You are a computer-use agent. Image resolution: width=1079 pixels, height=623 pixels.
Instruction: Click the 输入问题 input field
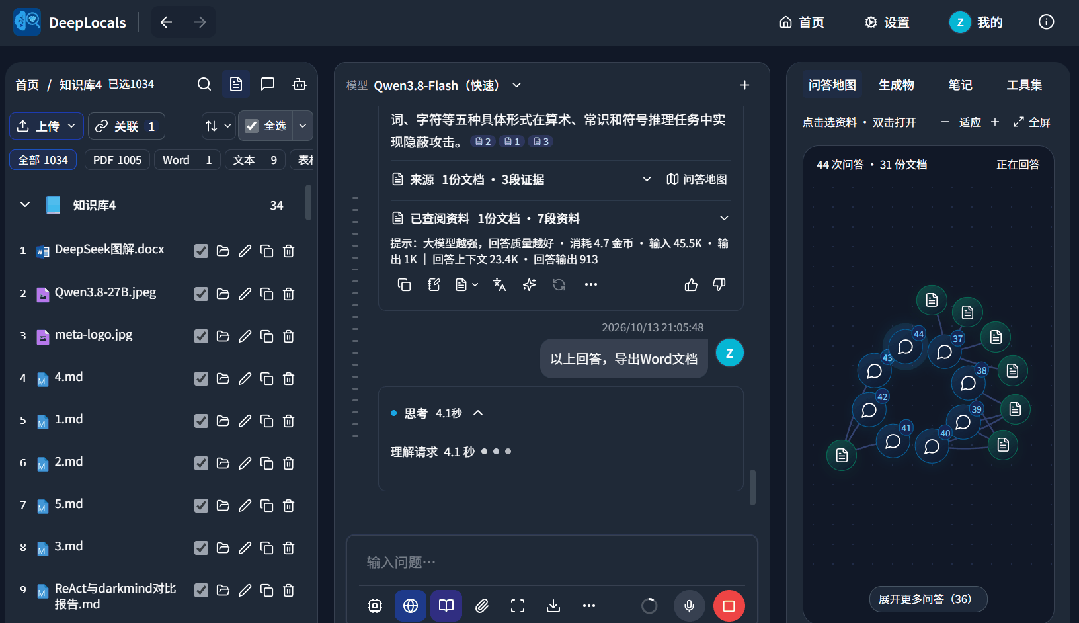pyautogui.click(x=551, y=562)
